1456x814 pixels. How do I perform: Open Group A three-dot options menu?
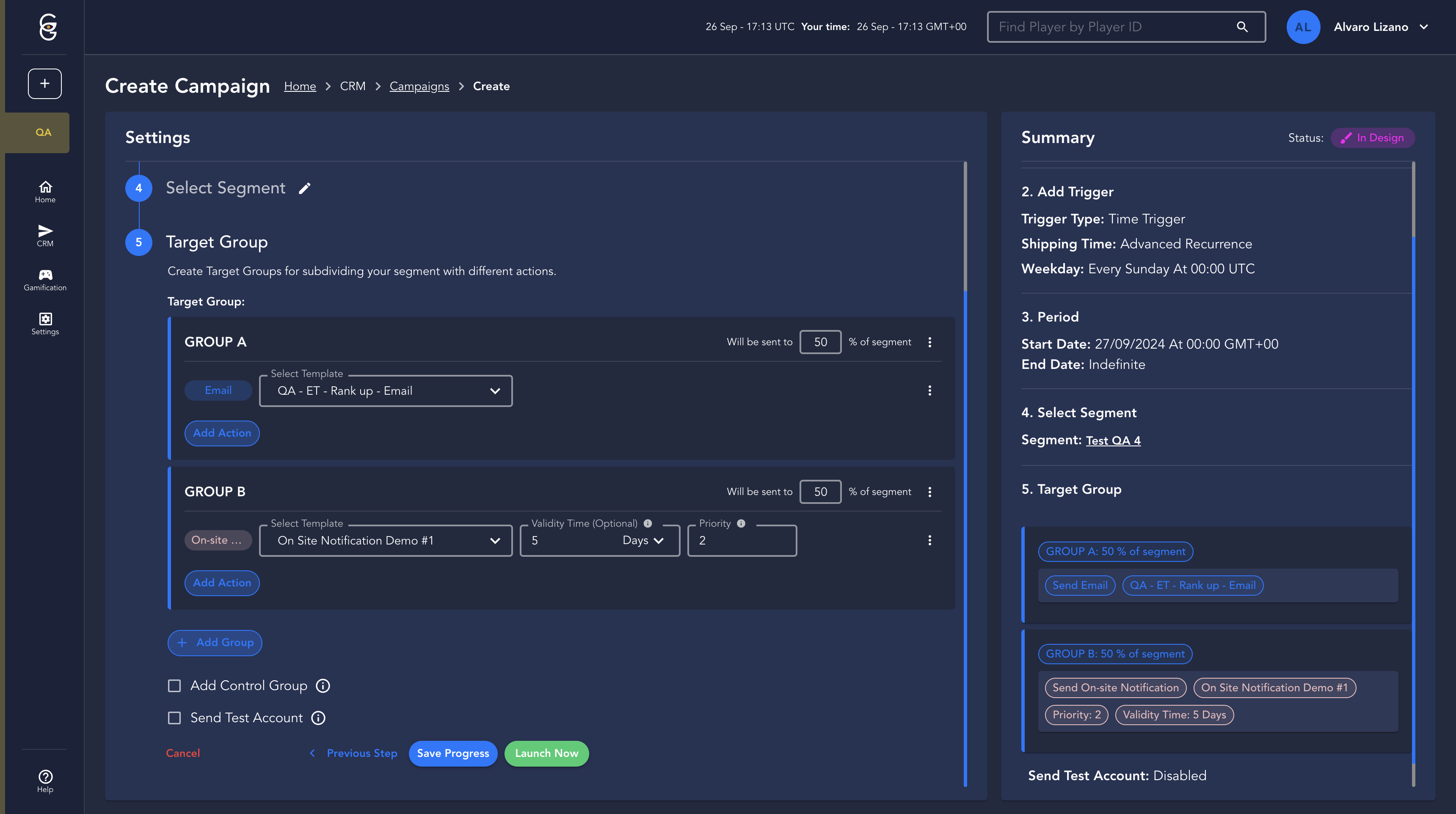tap(929, 342)
